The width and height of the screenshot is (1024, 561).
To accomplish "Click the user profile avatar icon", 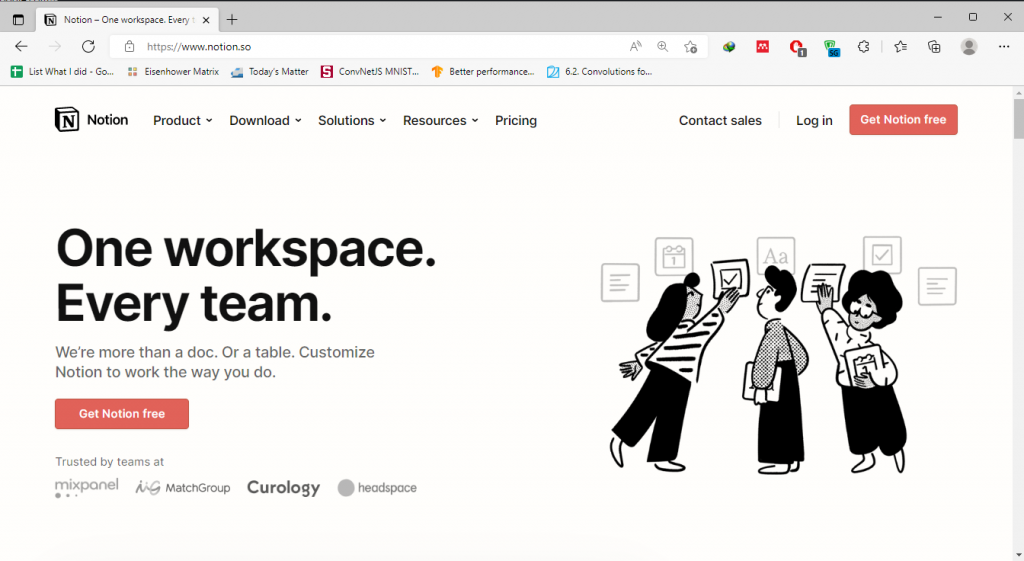I will (x=968, y=46).
